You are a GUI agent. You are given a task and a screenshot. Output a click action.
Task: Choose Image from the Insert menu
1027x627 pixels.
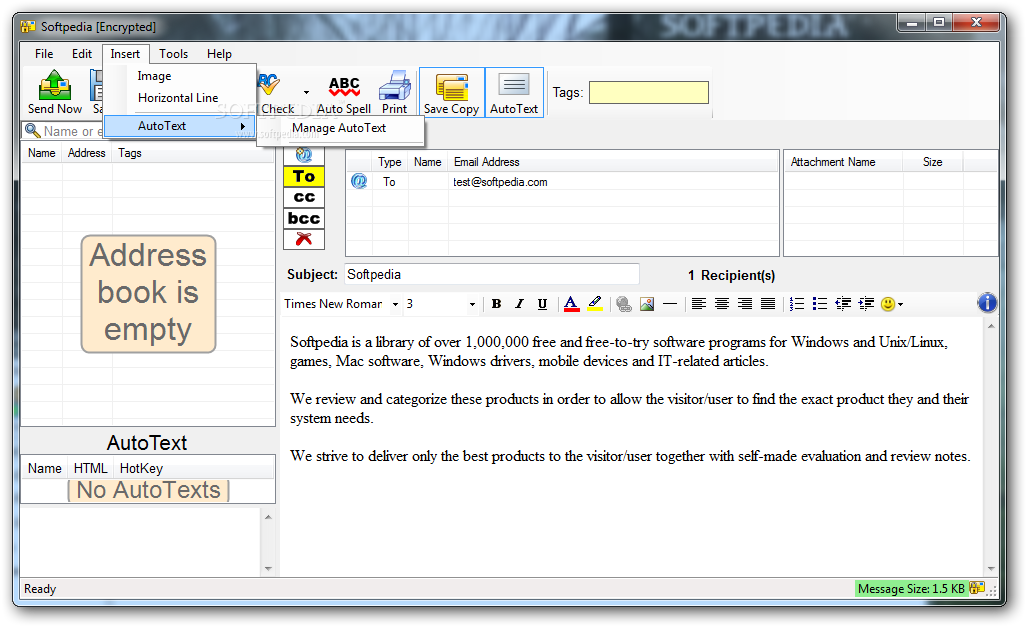179,76
